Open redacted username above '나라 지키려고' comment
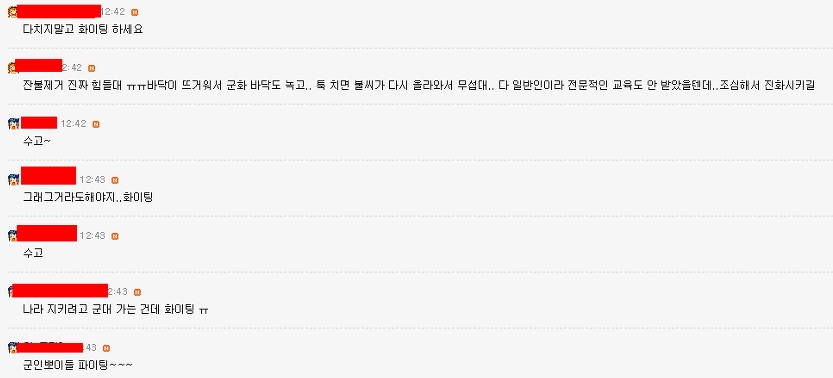Viewport: 833px width, 378px height. (60, 290)
